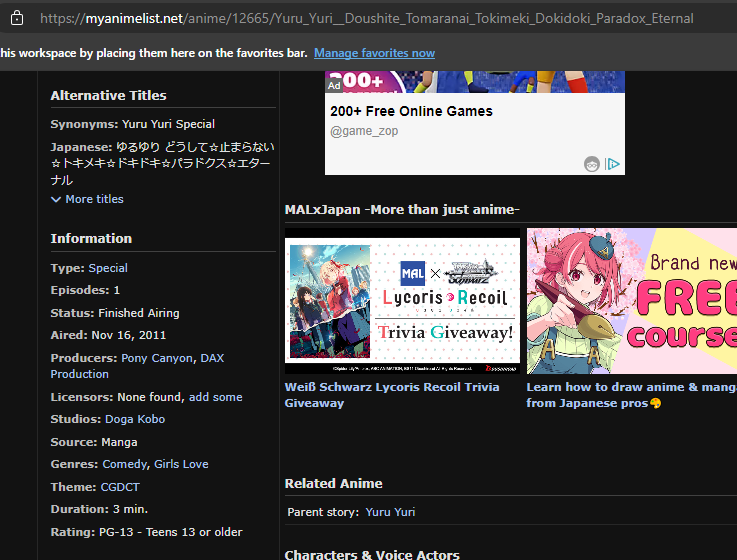Open the Brand new FREE course banner
Screen dimensions: 737x560
(632, 301)
